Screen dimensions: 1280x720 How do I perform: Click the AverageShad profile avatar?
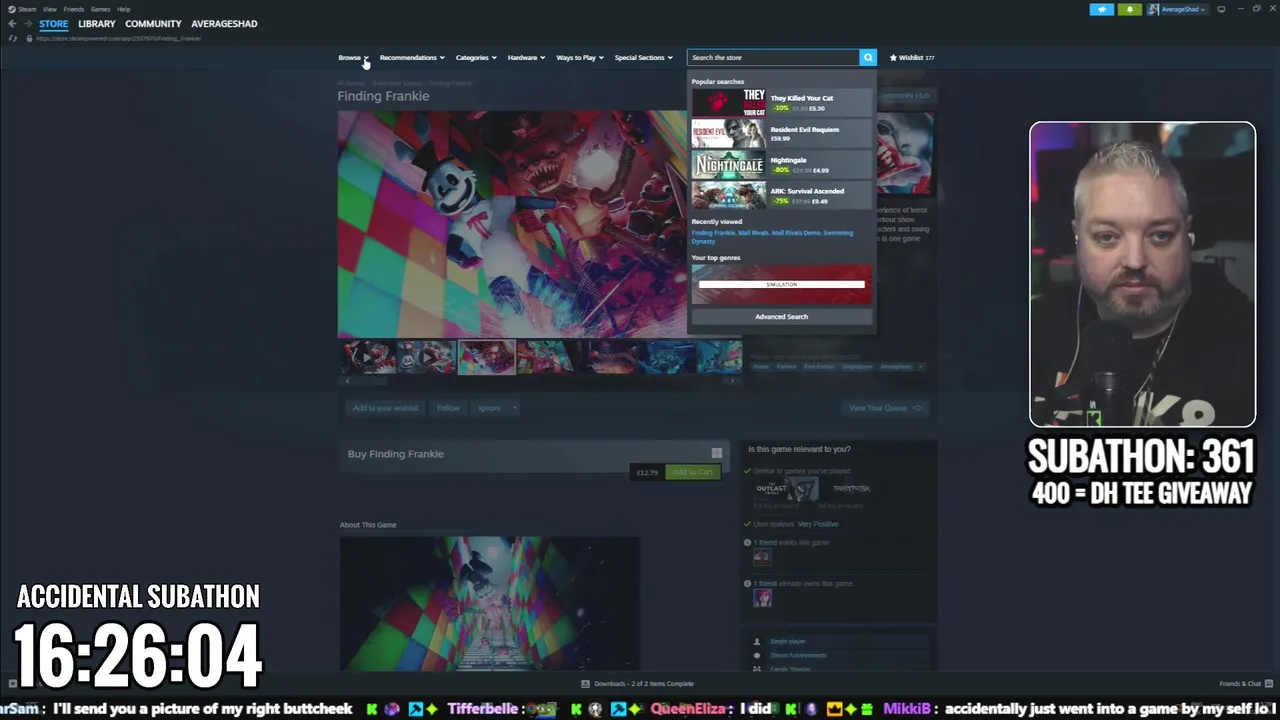click(1153, 9)
